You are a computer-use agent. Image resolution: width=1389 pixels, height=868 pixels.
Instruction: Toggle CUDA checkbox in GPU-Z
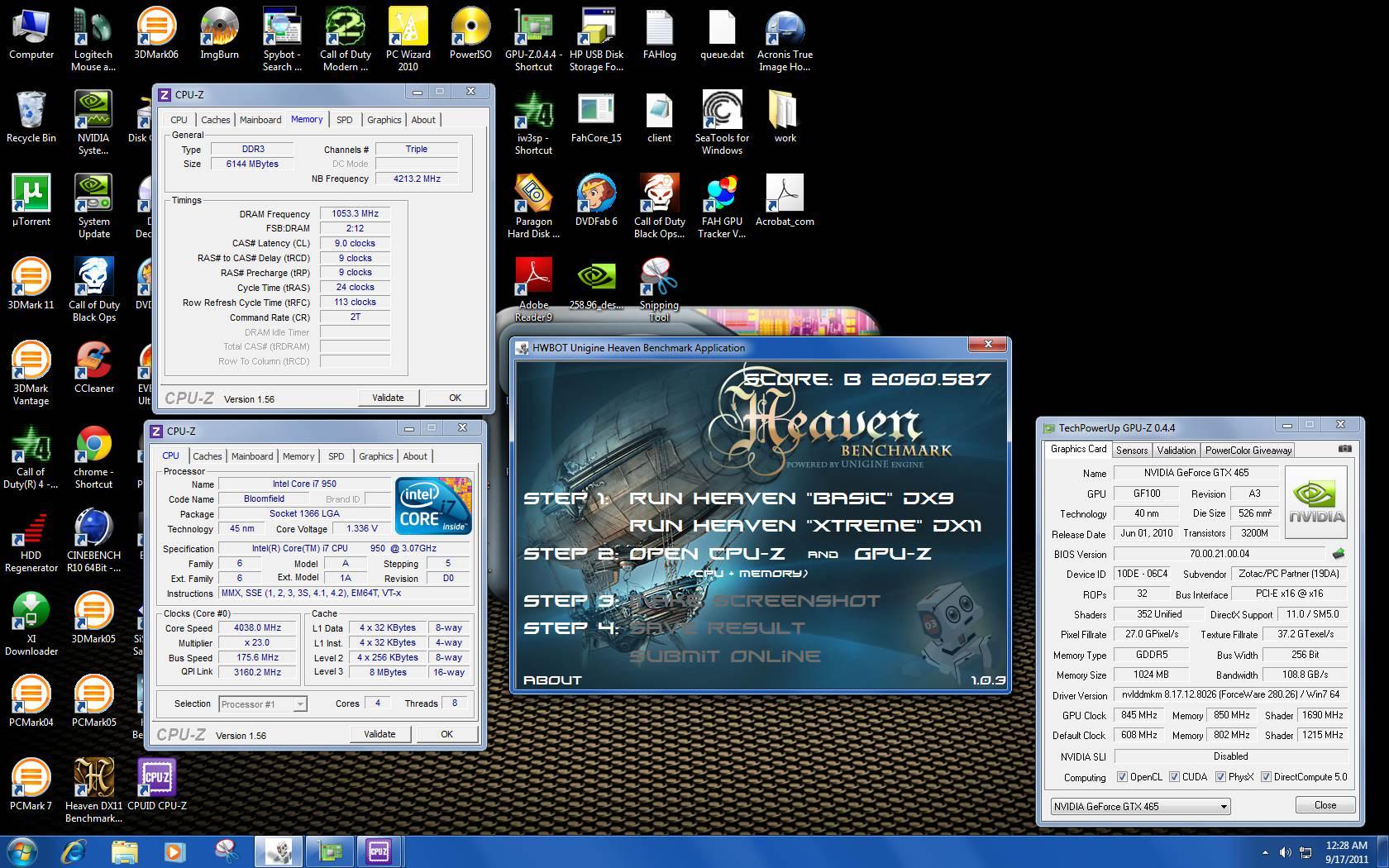tap(1174, 777)
